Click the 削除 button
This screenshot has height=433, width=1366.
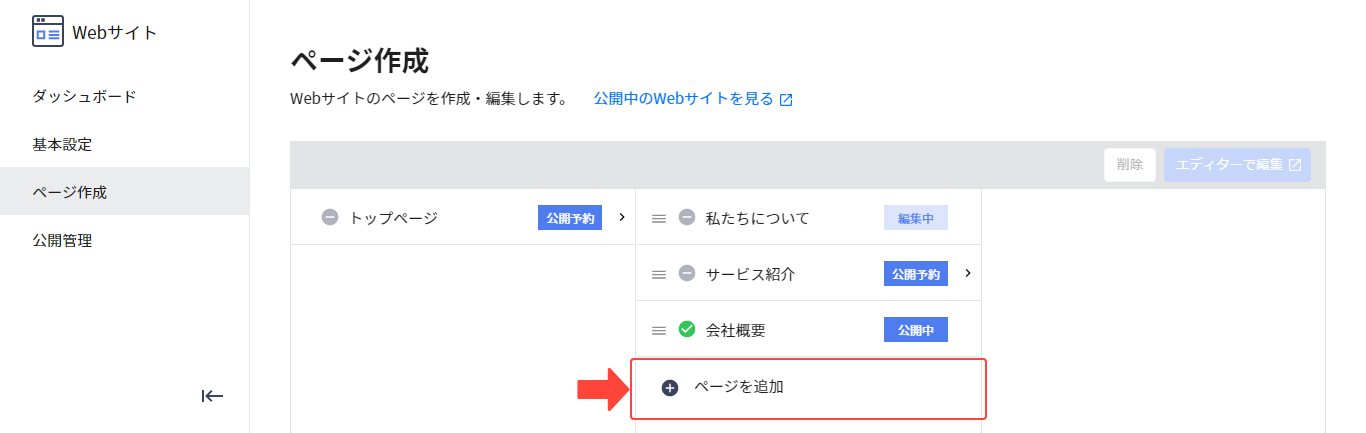(1130, 165)
